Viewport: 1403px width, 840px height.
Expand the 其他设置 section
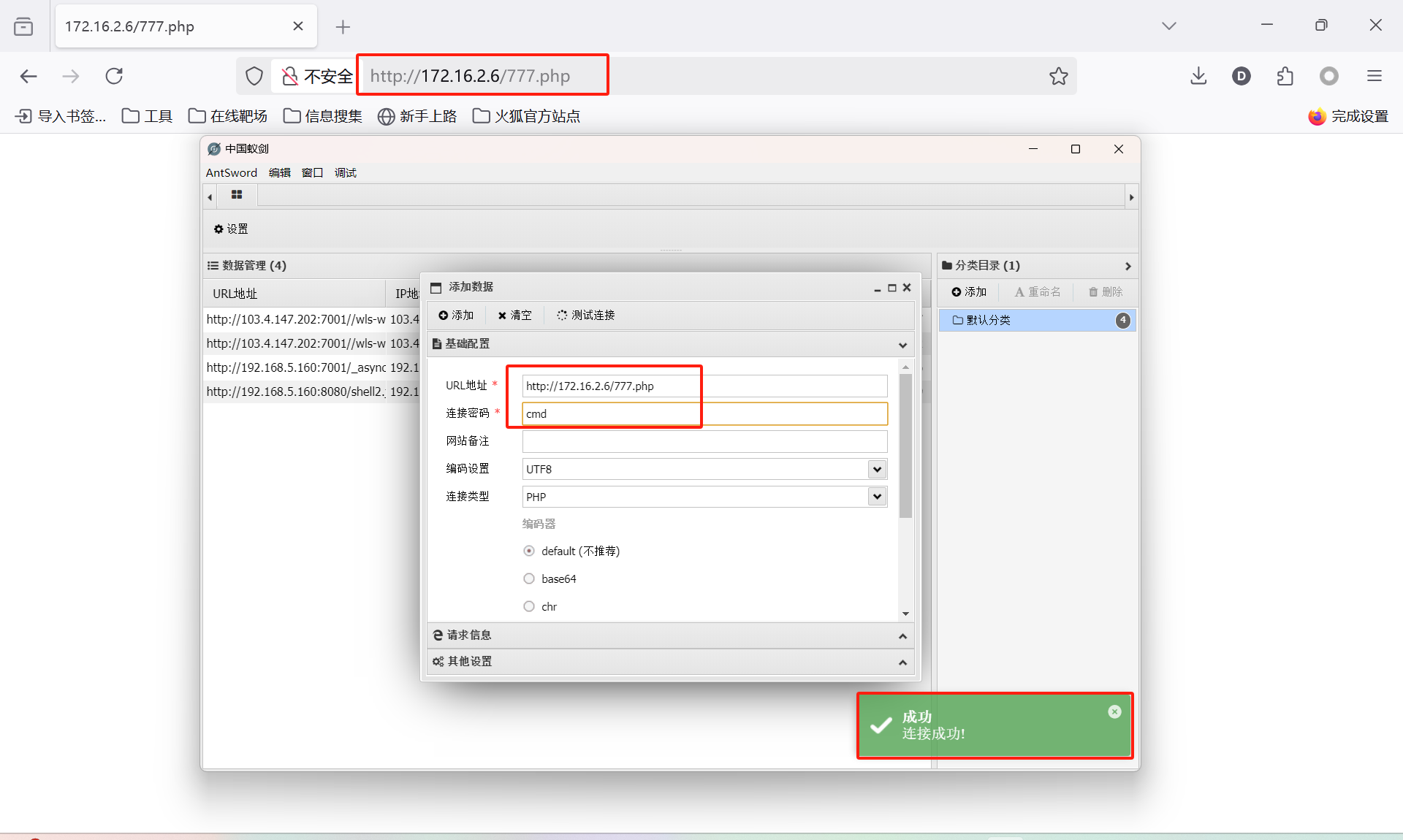tap(903, 663)
